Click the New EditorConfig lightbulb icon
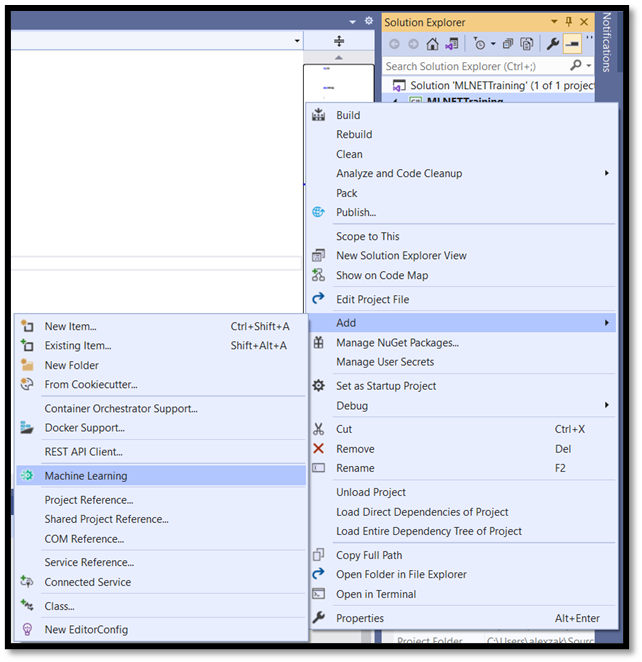Screen dimensions: 642x662 click(x=27, y=629)
